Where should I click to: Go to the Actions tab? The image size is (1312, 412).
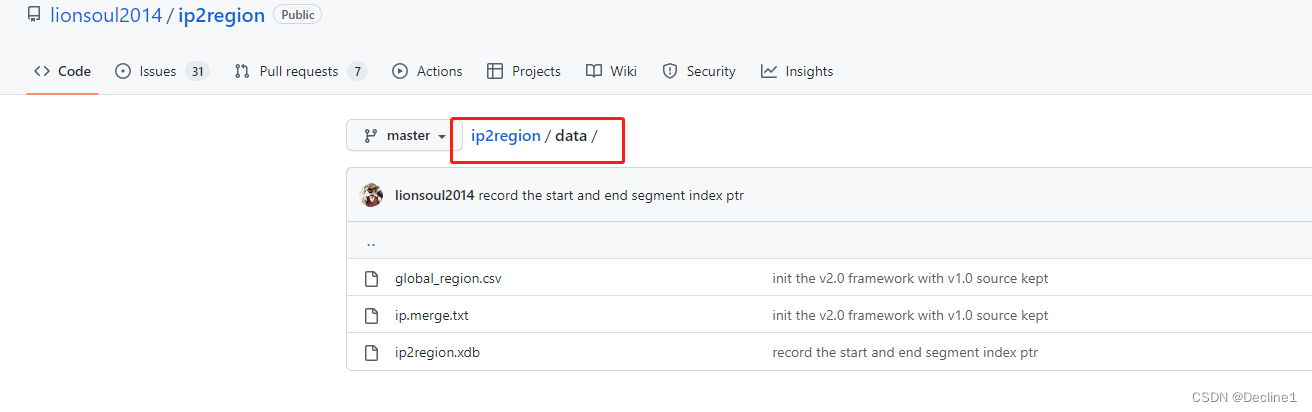[428, 71]
